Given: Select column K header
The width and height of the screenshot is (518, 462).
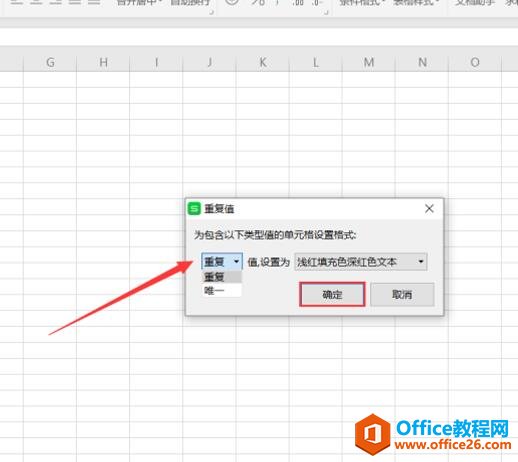Looking at the screenshot, I should (263, 62).
